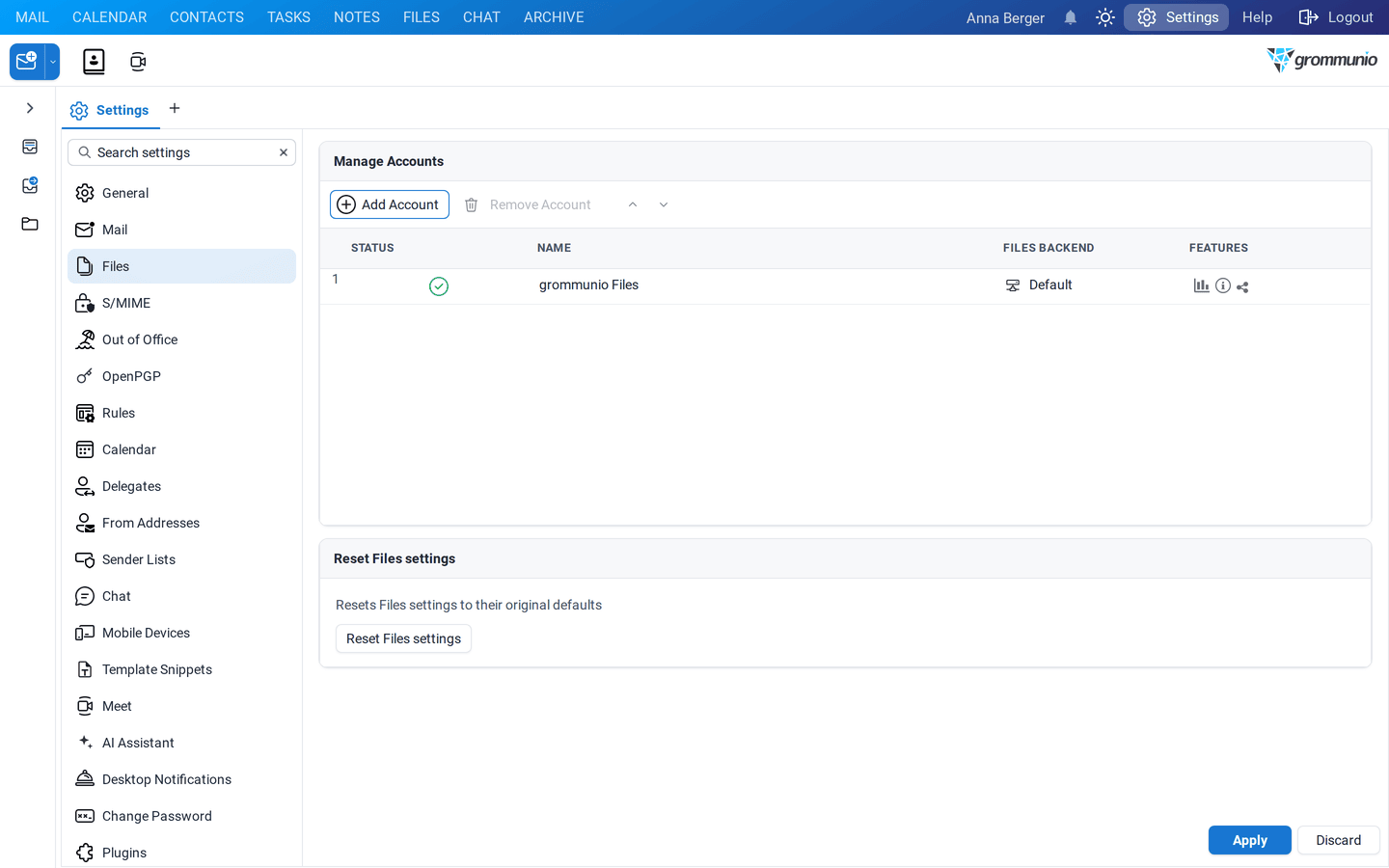Open the AI Assistant settings
Image resolution: width=1389 pixels, height=868 pixels.
pos(181,743)
